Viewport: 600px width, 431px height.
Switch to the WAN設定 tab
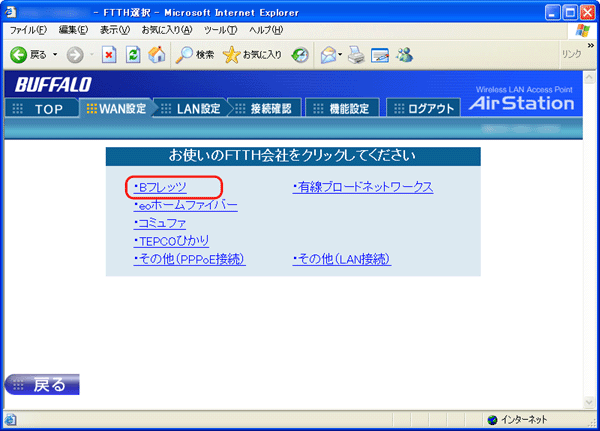click(116, 109)
